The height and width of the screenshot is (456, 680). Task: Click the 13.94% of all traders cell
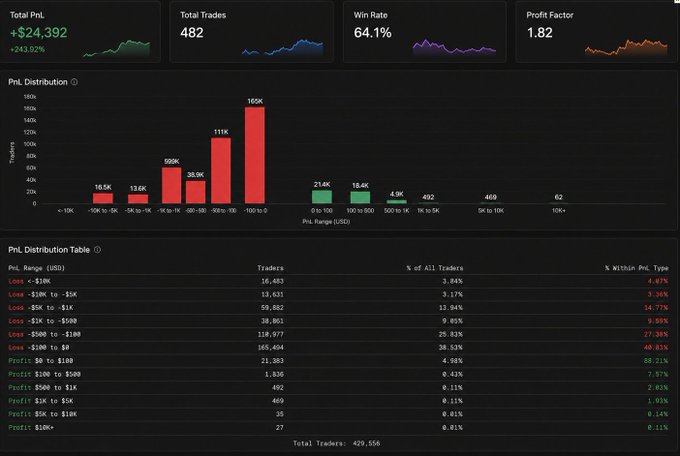coord(452,308)
